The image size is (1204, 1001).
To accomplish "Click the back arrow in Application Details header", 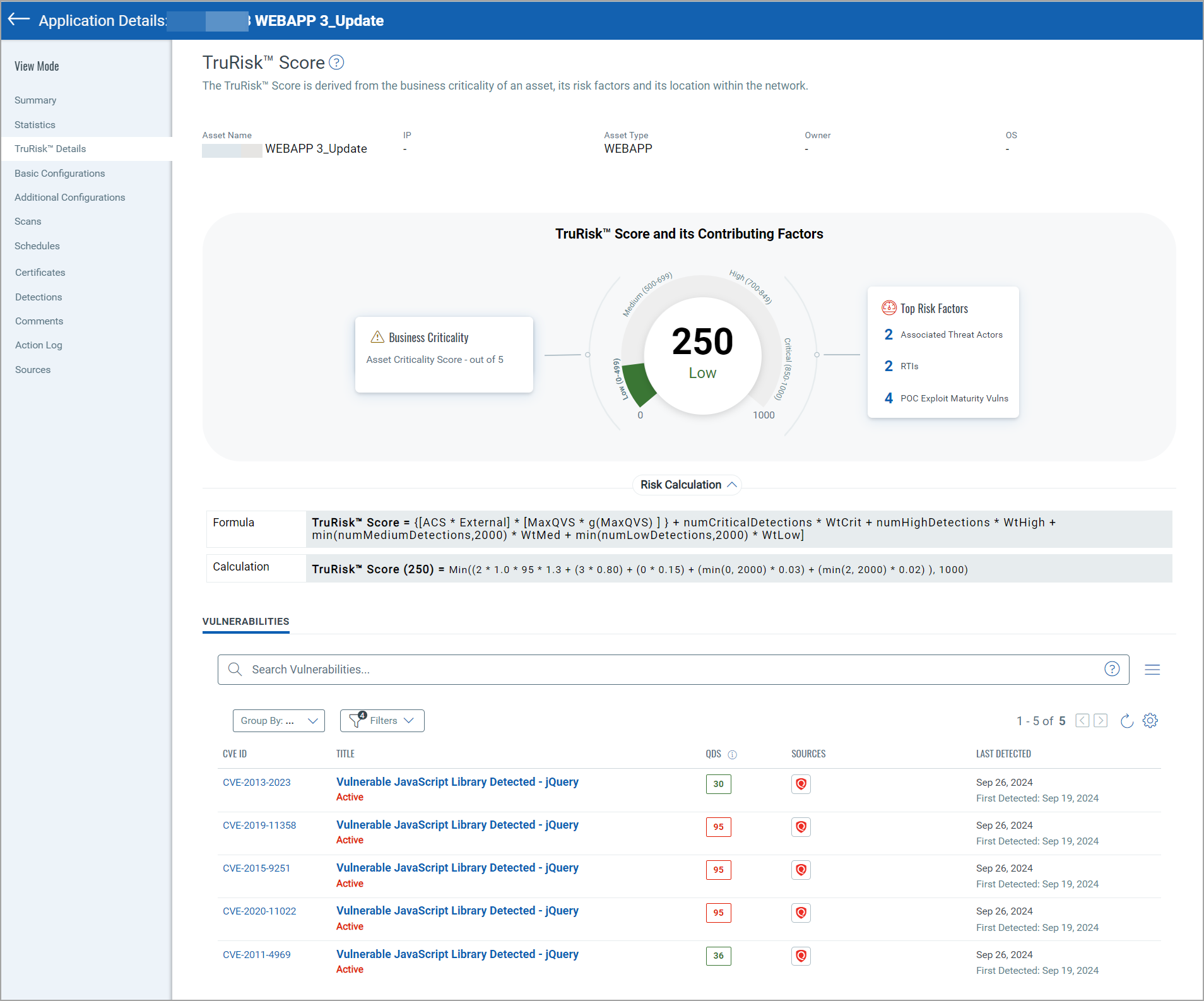I will (19, 20).
